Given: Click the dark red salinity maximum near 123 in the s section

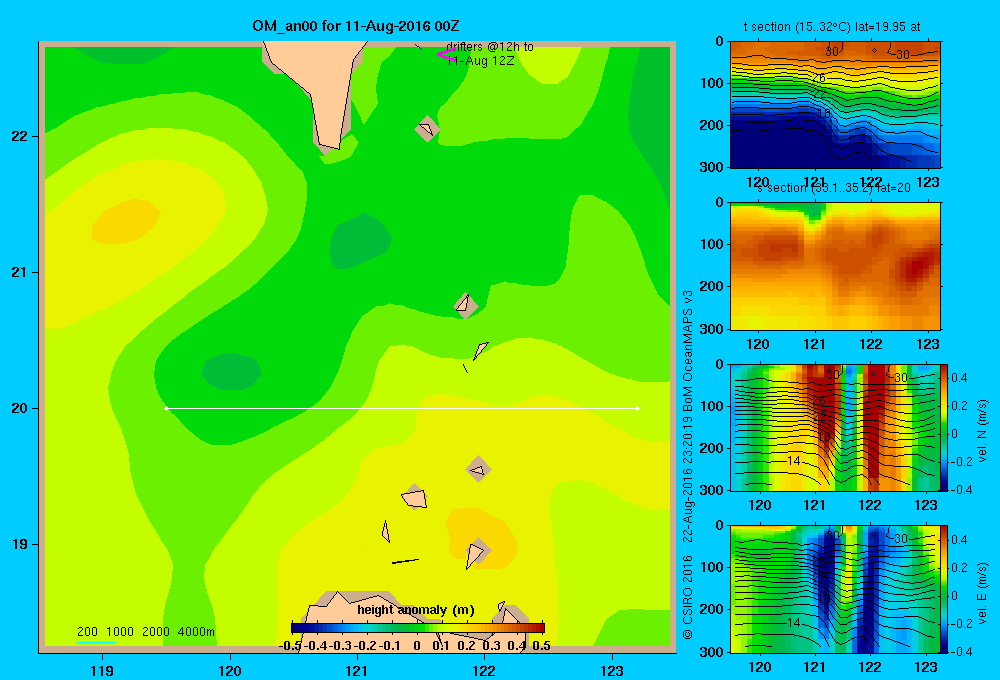Looking at the screenshot, I should click(916, 268).
